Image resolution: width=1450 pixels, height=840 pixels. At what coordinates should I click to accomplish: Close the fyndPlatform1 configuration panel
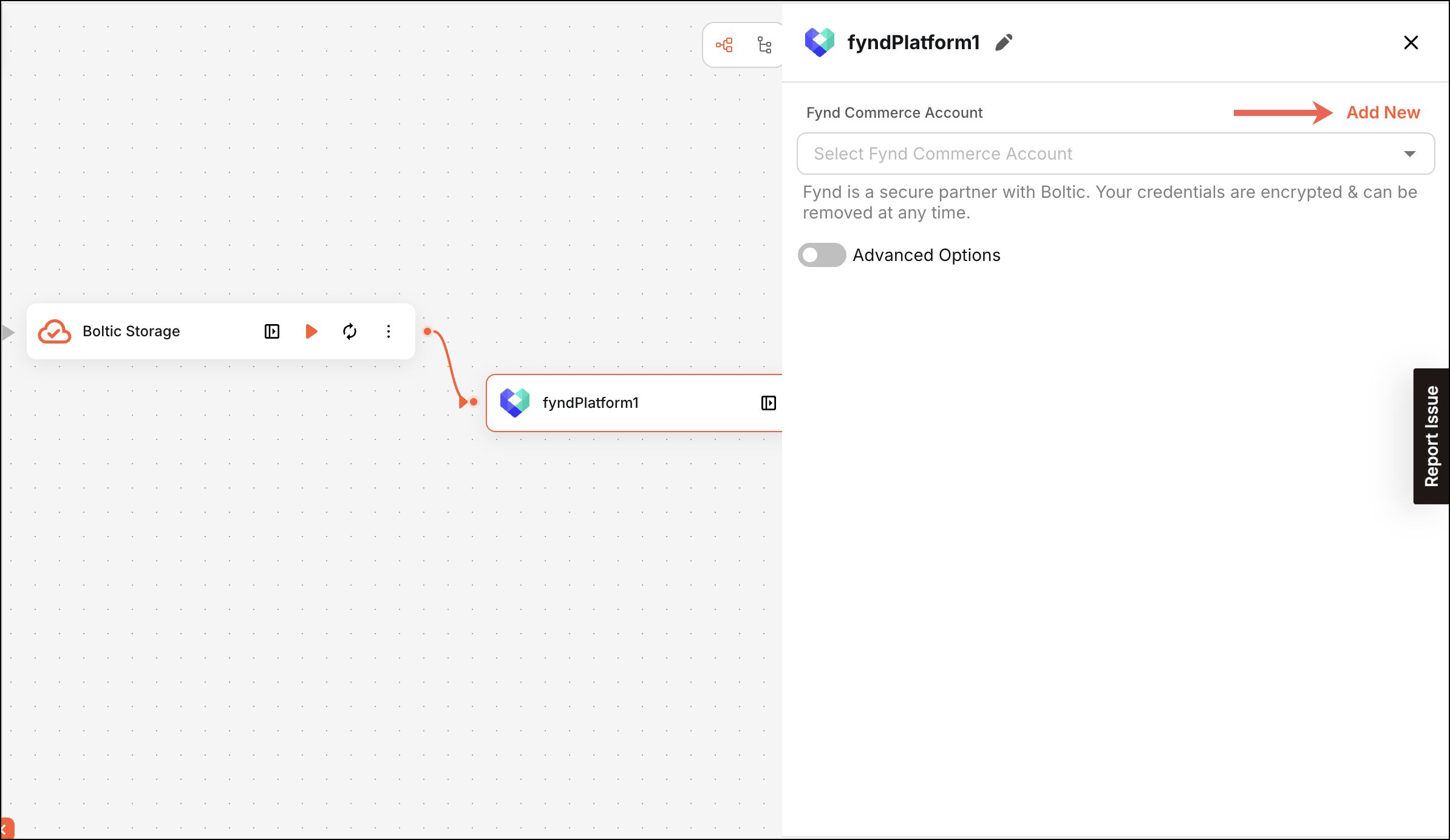pyautogui.click(x=1411, y=42)
